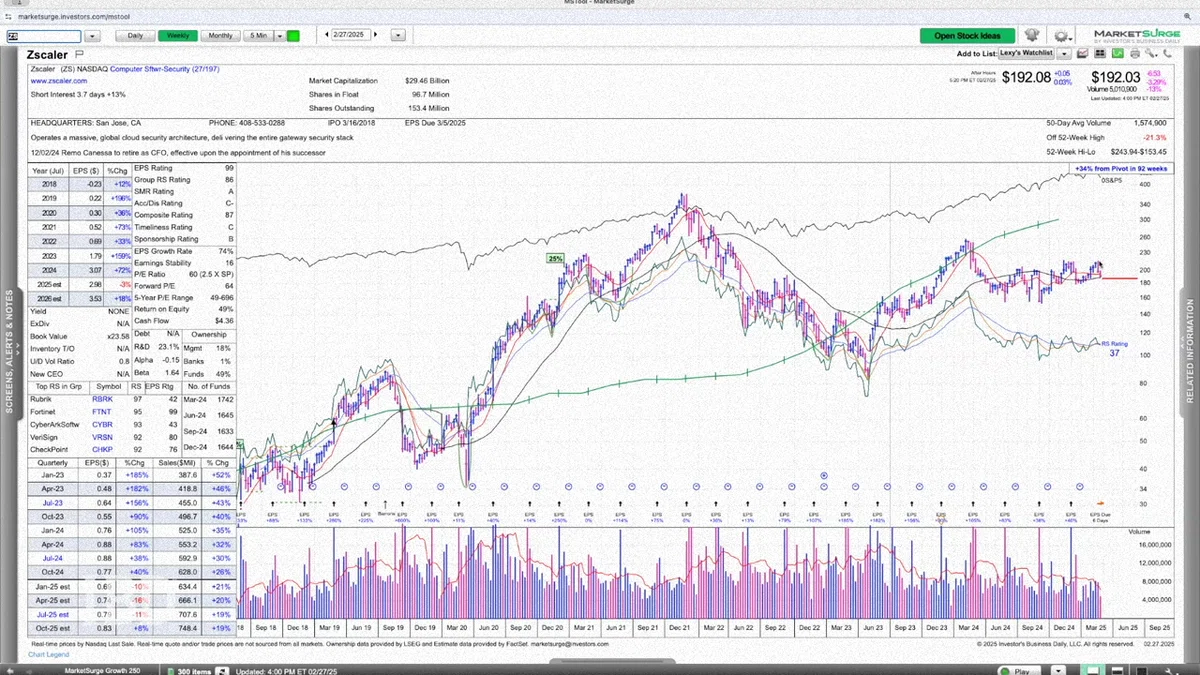Click the green chart icon in toolbar
The image size is (1200, 675).
pyautogui.click(x=1118, y=53)
